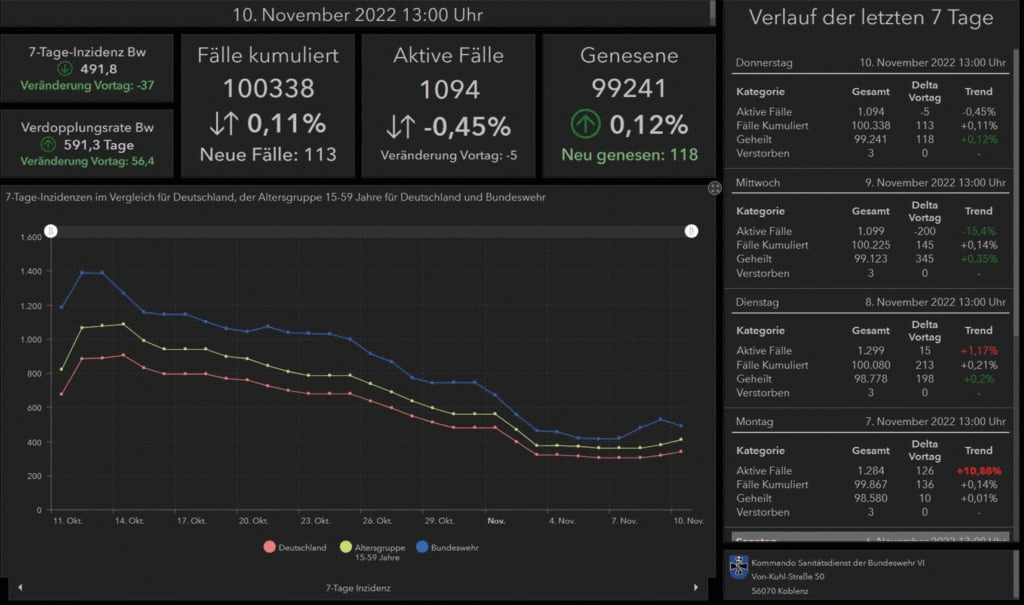Image resolution: width=1024 pixels, height=605 pixels.
Task: Expand the incidence chart to fullscreen
Action: click(x=715, y=188)
